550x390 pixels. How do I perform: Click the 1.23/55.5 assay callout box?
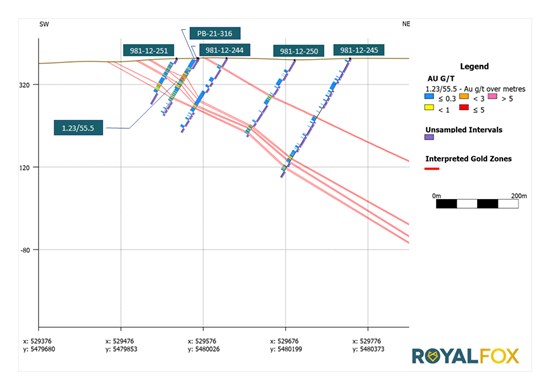click(x=78, y=128)
